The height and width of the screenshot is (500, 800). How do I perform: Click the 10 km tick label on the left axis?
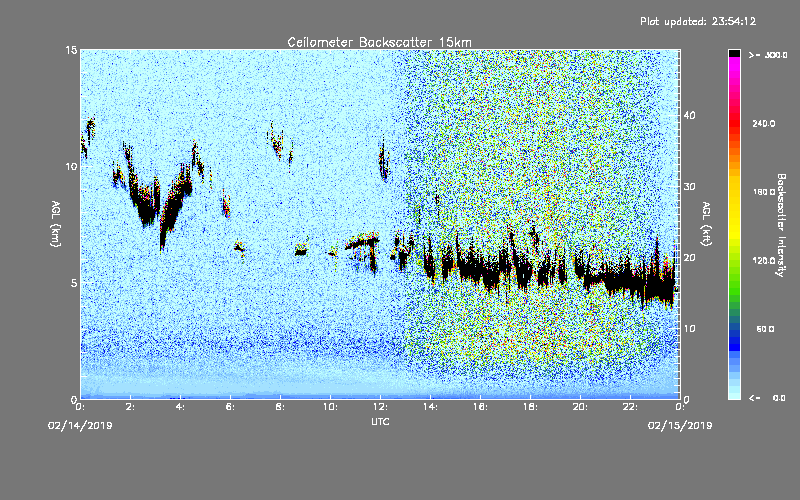coord(71,166)
